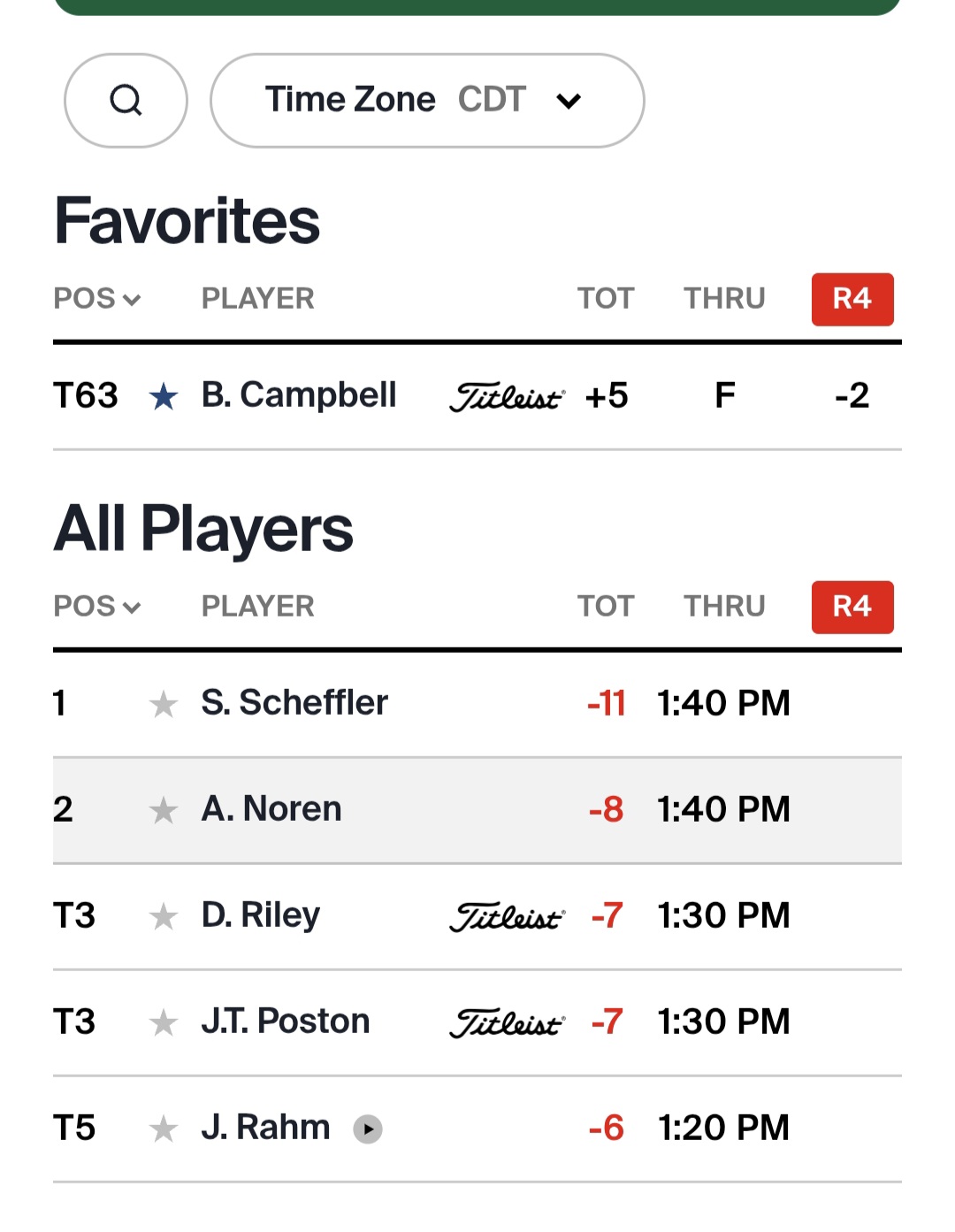Image resolution: width=955 pixels, height=1232 pixels.
Task: Tap star icon beside J.T. Poston
Action: (x=164, y=1022)
